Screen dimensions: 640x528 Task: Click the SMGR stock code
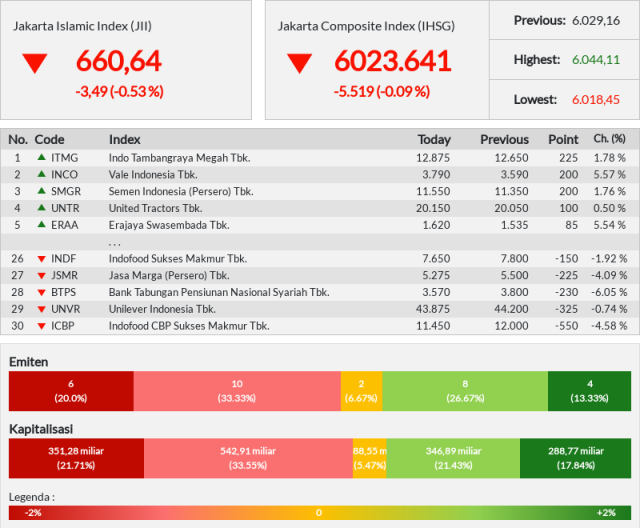click(x=66, y=191)
